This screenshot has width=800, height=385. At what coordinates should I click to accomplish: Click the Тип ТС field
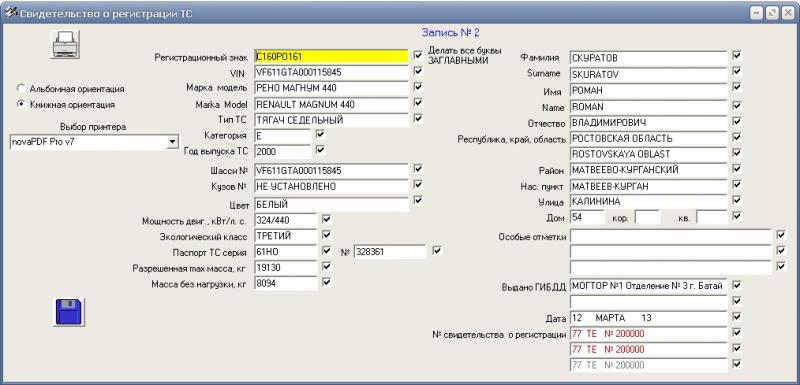click(332, 120)
